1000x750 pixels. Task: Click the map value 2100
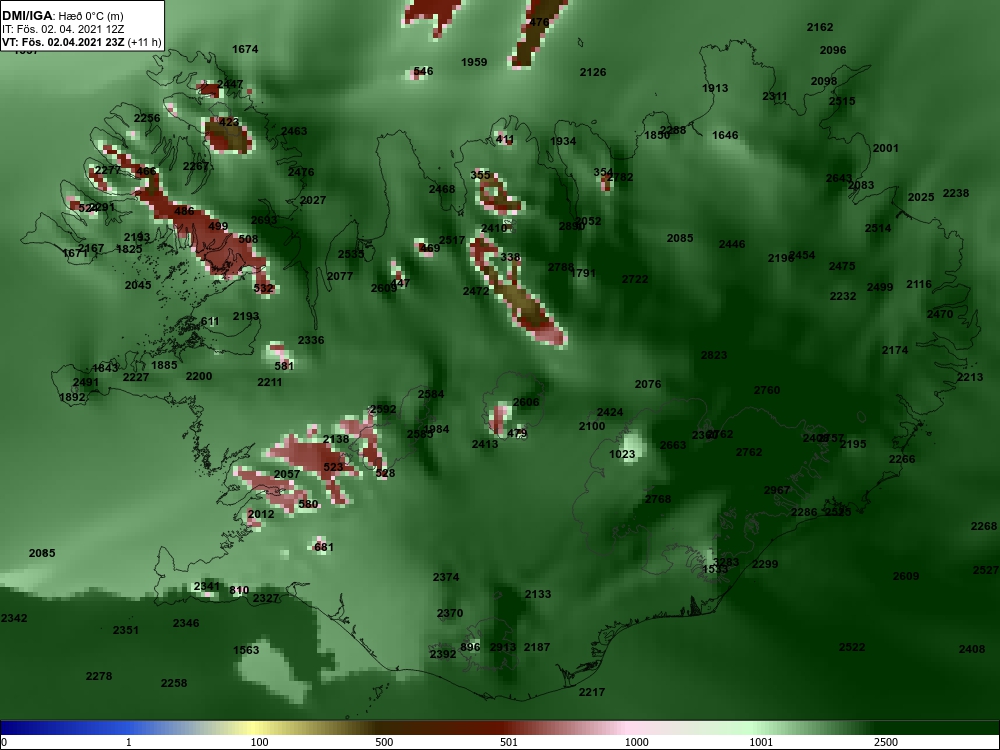pyautogui.click(x=592, y=426)
